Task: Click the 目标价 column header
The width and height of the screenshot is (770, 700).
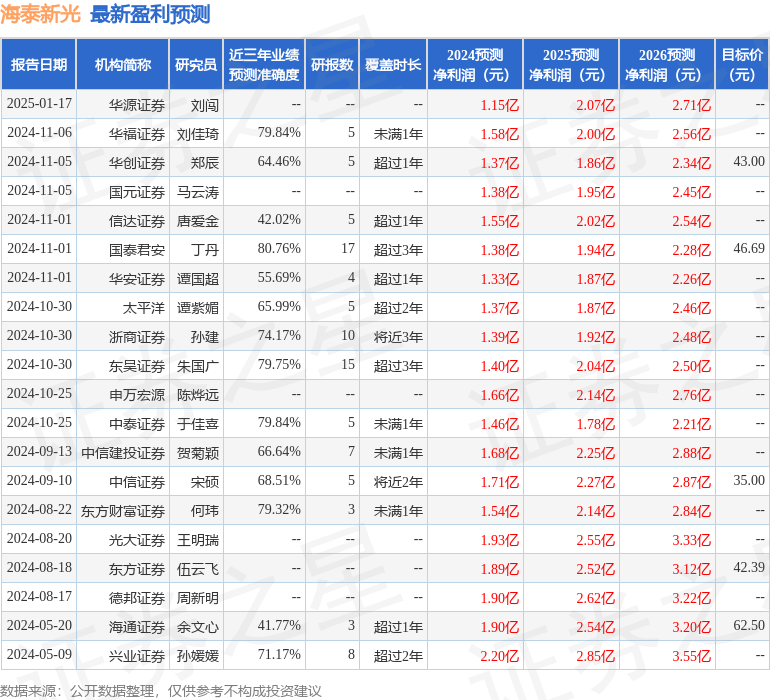Action: (742, 65)
